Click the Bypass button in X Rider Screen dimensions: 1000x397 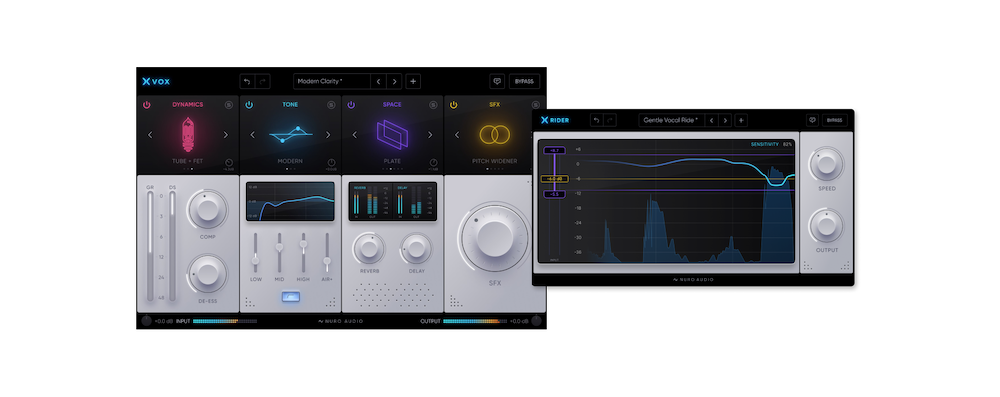[x=834, y=120]
